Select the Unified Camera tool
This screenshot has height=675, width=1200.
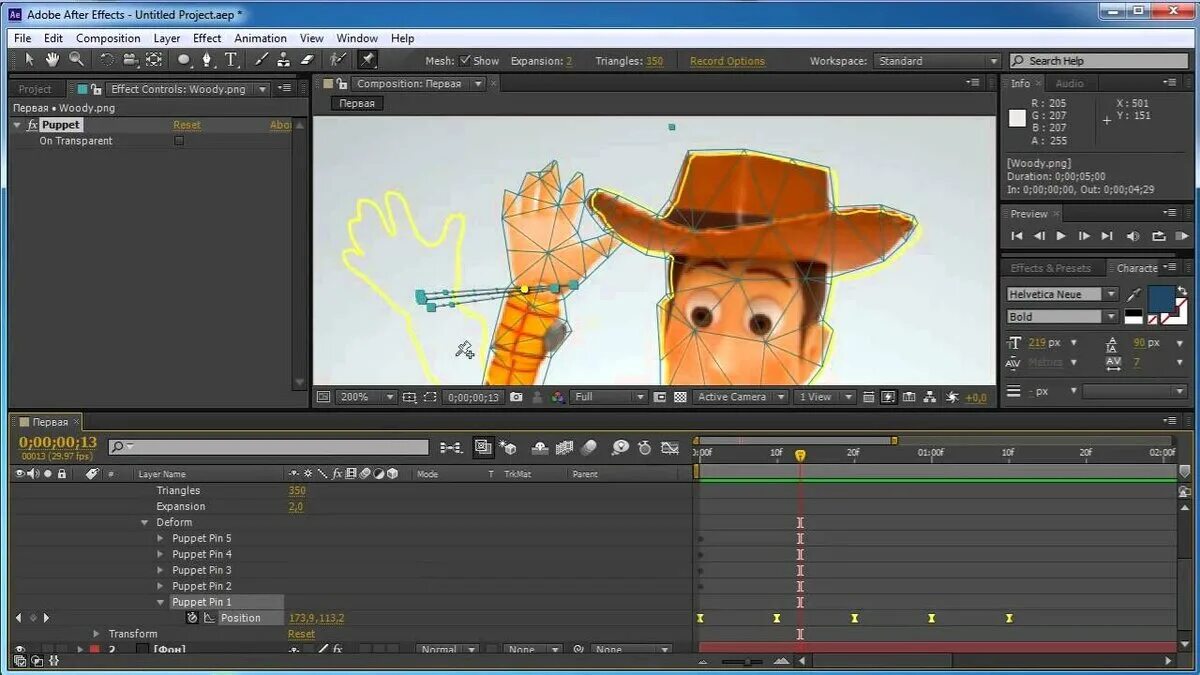point(130,60)
